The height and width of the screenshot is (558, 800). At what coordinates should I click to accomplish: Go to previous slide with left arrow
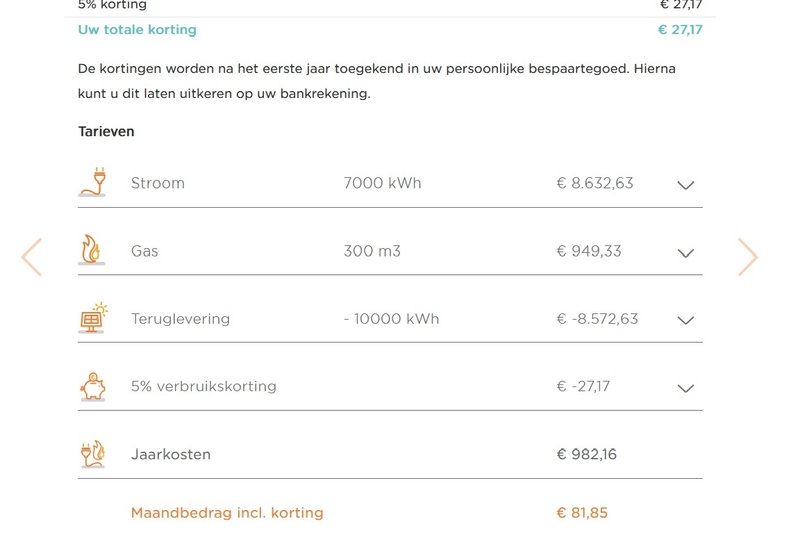coord(32,257)
